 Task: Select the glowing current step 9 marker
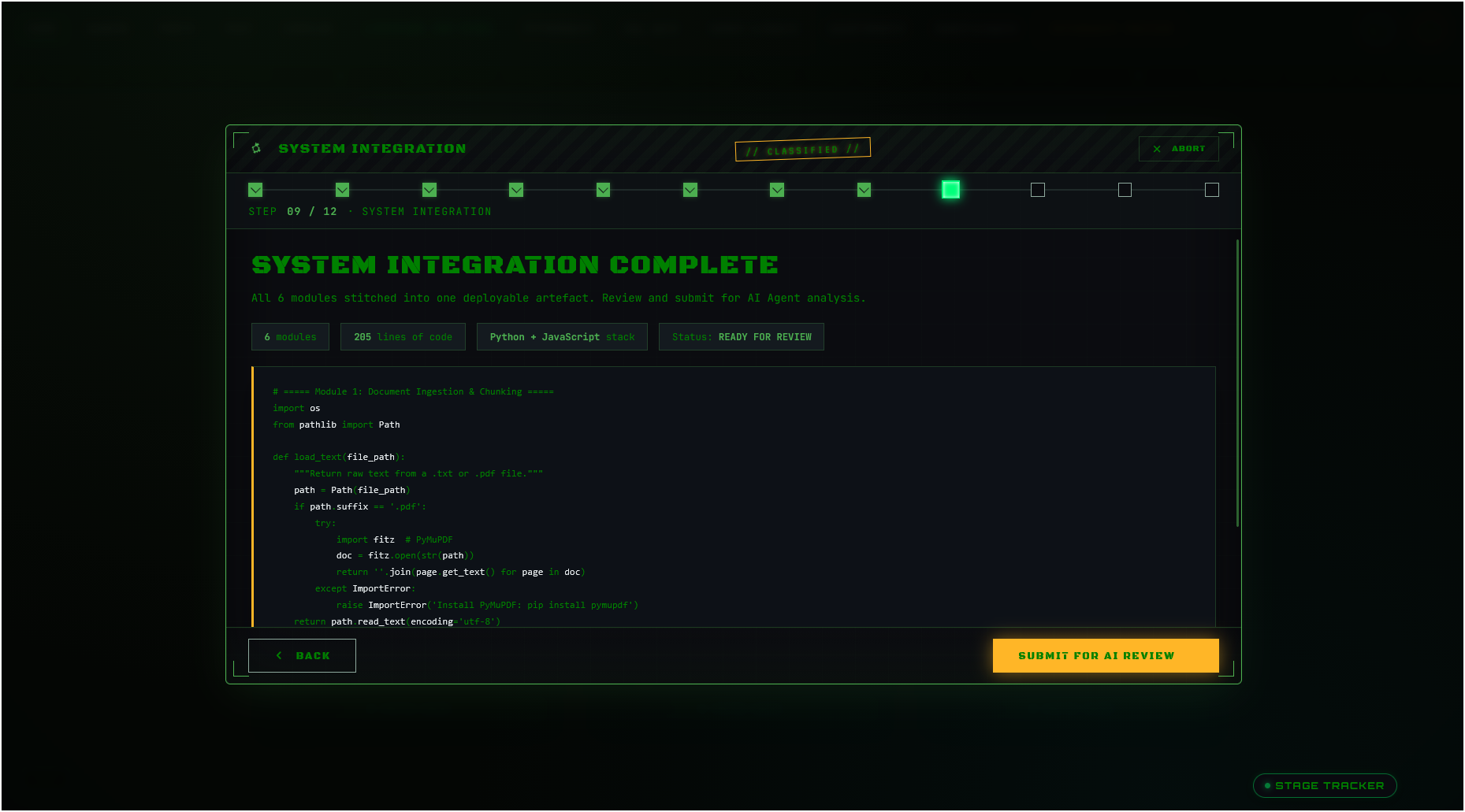951,190
